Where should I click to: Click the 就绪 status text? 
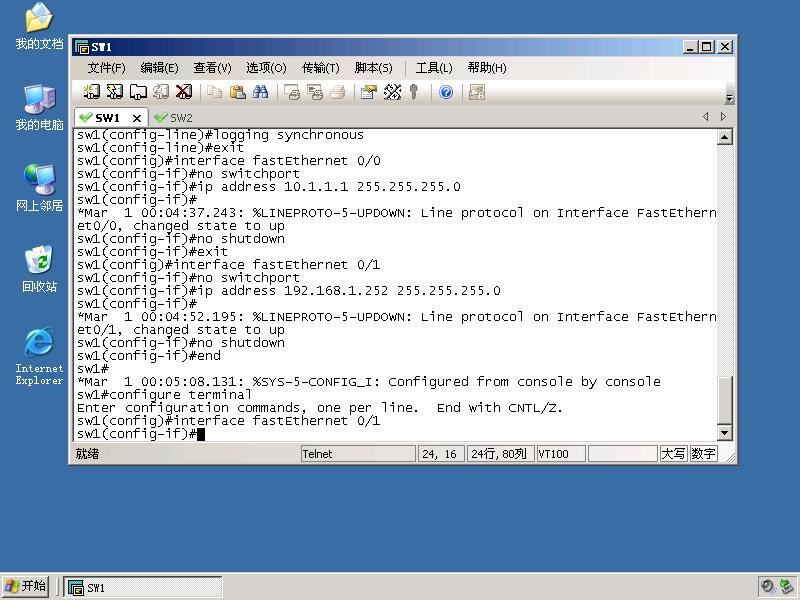[87, 454]
